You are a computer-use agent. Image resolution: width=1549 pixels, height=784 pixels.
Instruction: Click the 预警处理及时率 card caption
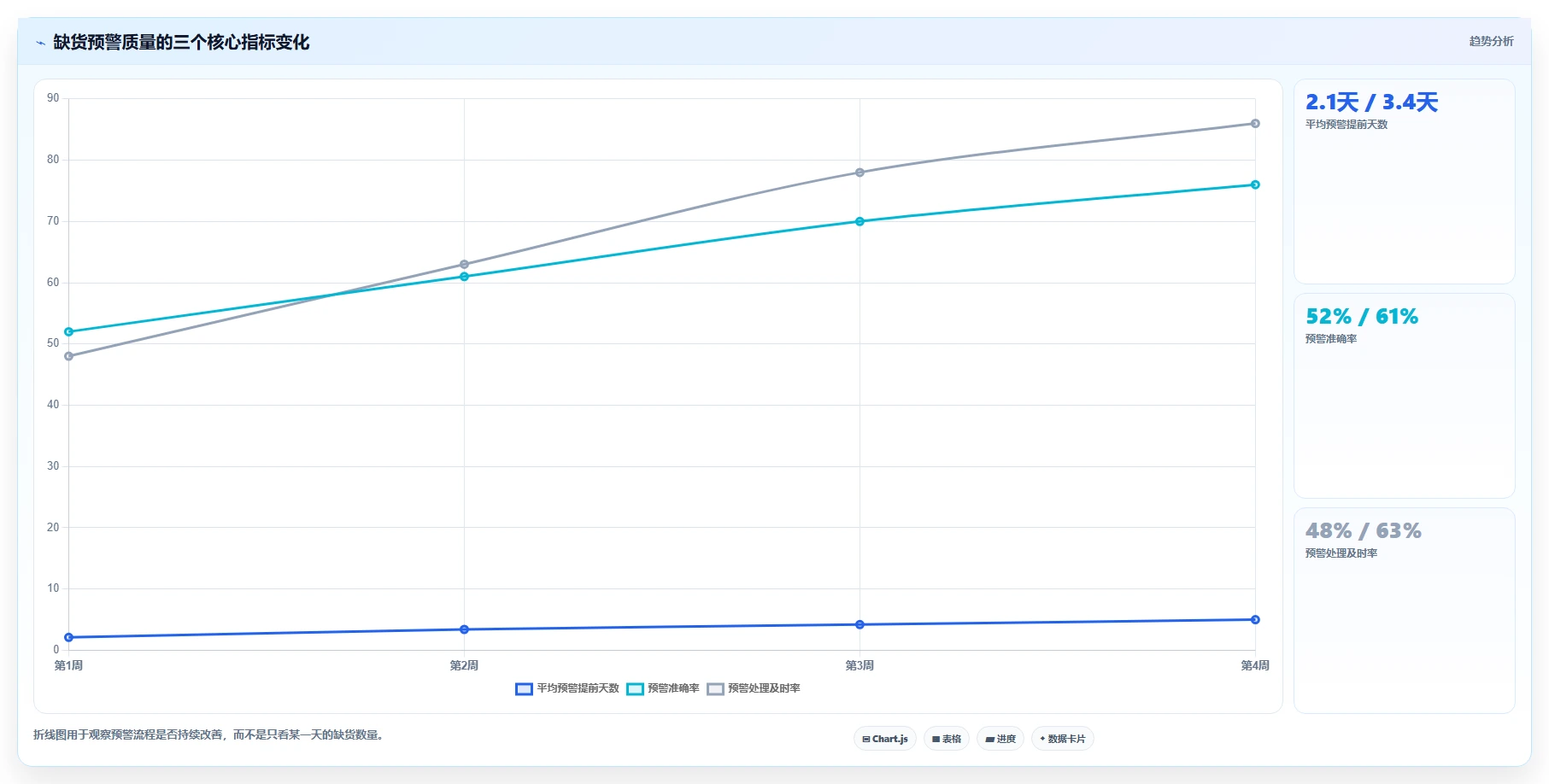(x=1341, y=553)
